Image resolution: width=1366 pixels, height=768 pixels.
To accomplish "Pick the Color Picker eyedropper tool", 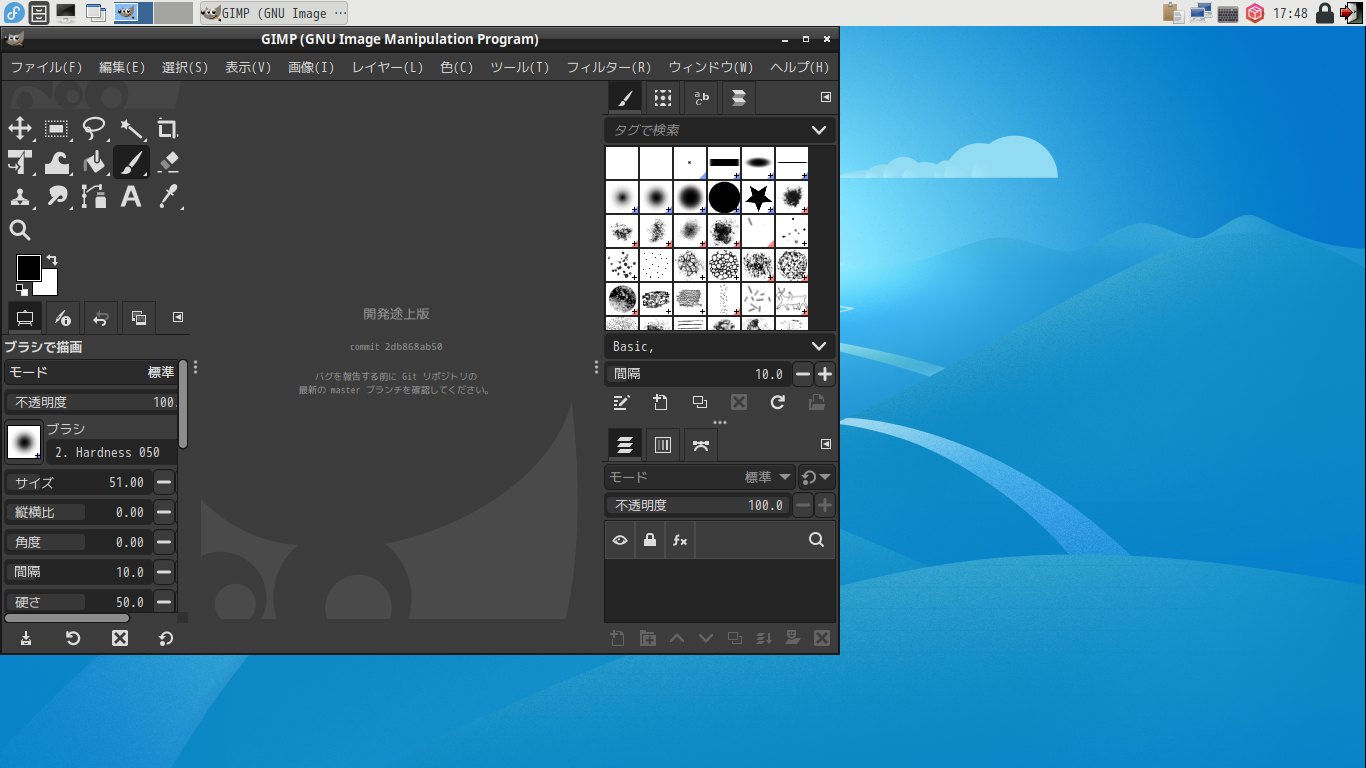I will click(x=168, y=196).
